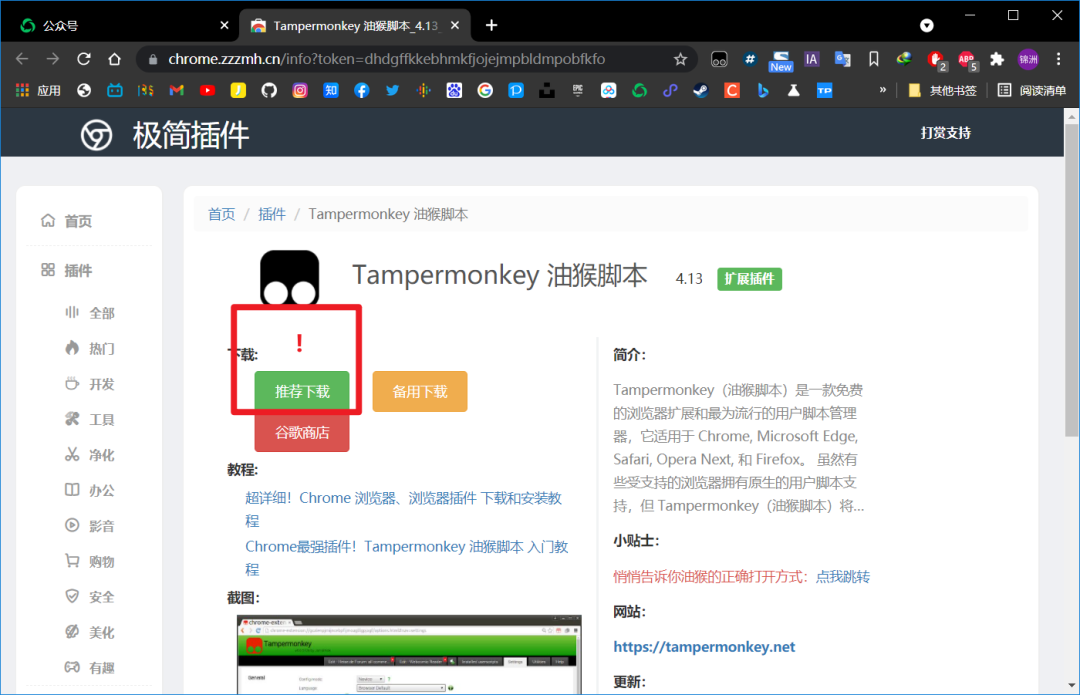This screenshot has width=1080, height=695.
Task: Click 打赏支持 in the header
Action: pos(946,133)
